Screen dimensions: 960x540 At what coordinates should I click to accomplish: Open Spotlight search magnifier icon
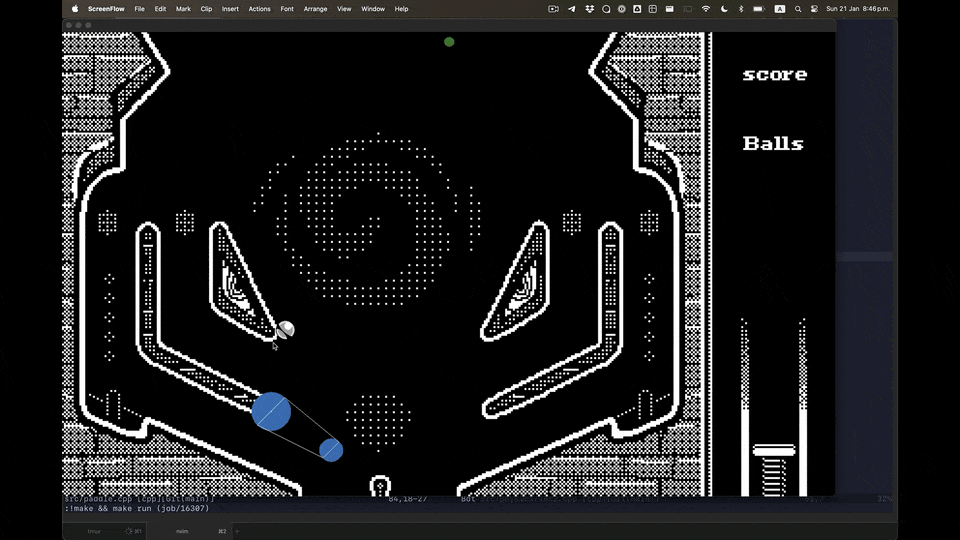[x=797, y=9]
